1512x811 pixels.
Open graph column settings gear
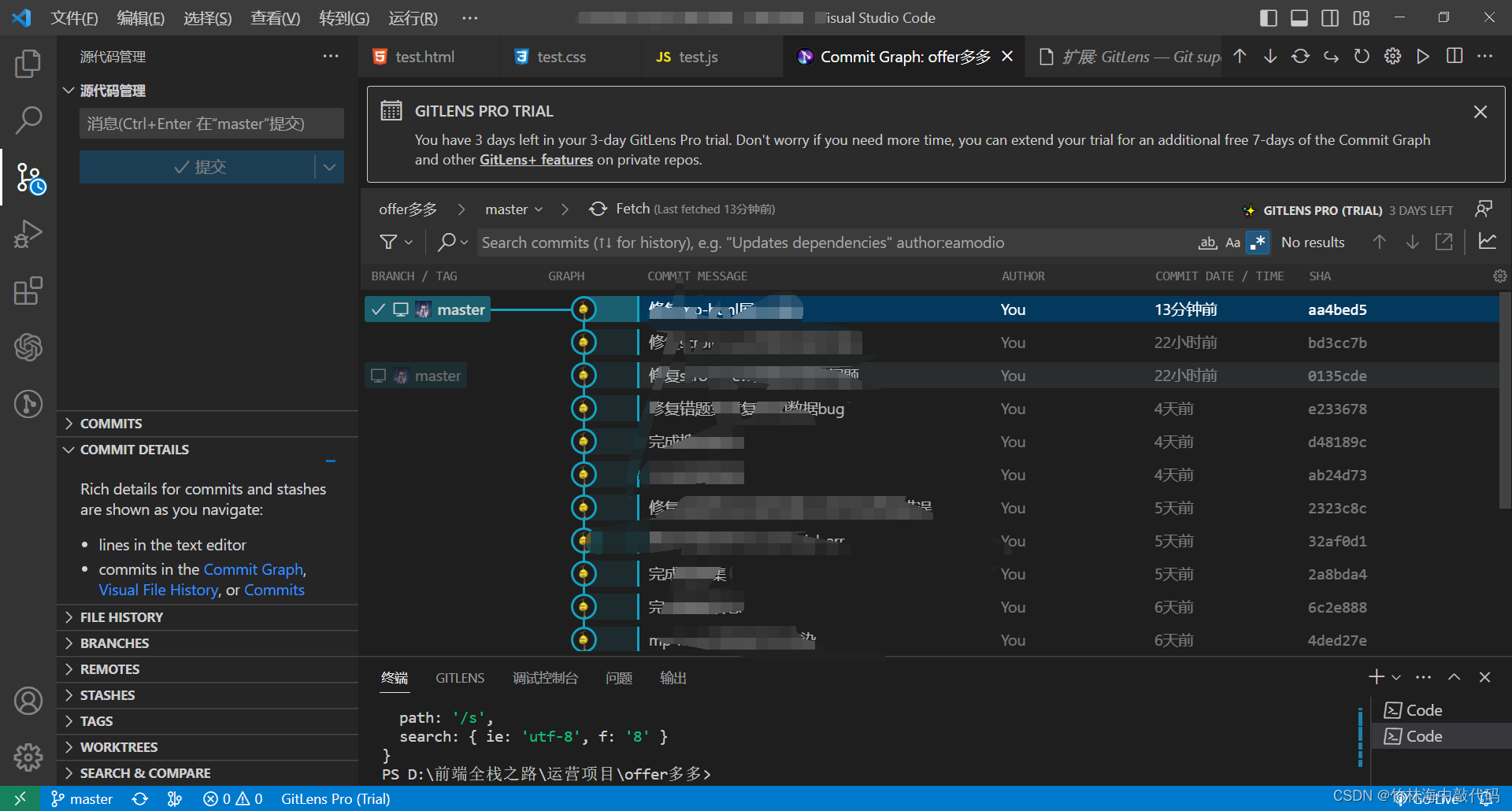click(1499, 276)
